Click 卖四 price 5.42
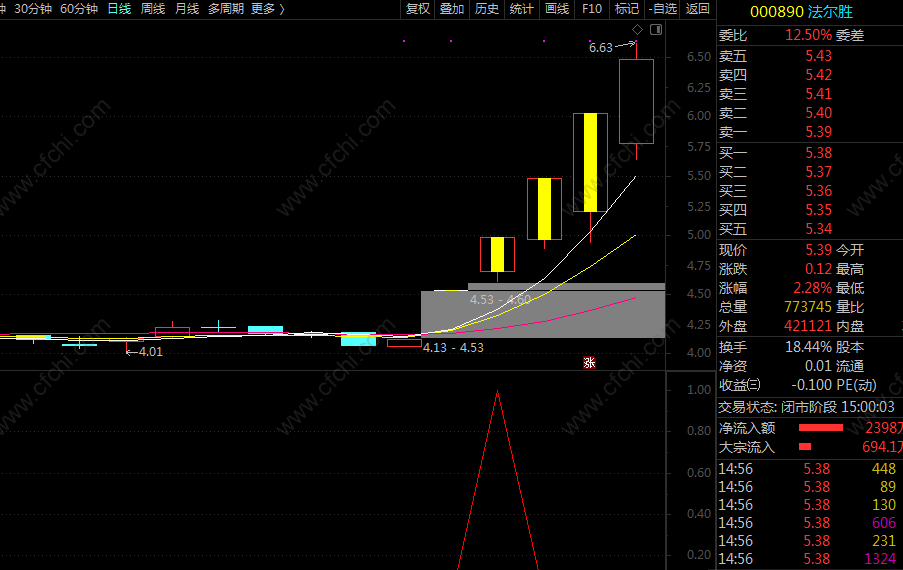Image resolution: width=903 pixels, height=570 pixels. coord(818,75)
